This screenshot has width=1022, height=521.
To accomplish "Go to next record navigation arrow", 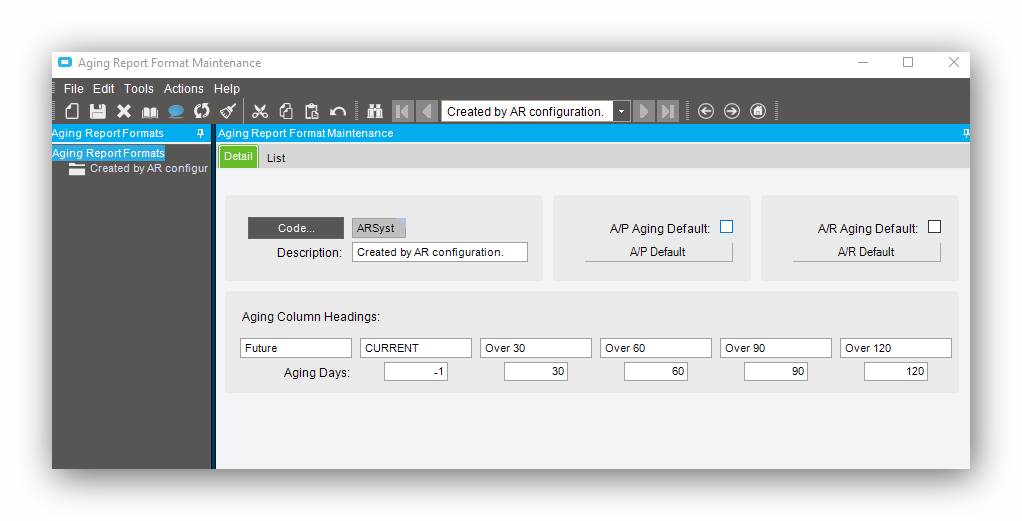I will [x=643, y=112].
